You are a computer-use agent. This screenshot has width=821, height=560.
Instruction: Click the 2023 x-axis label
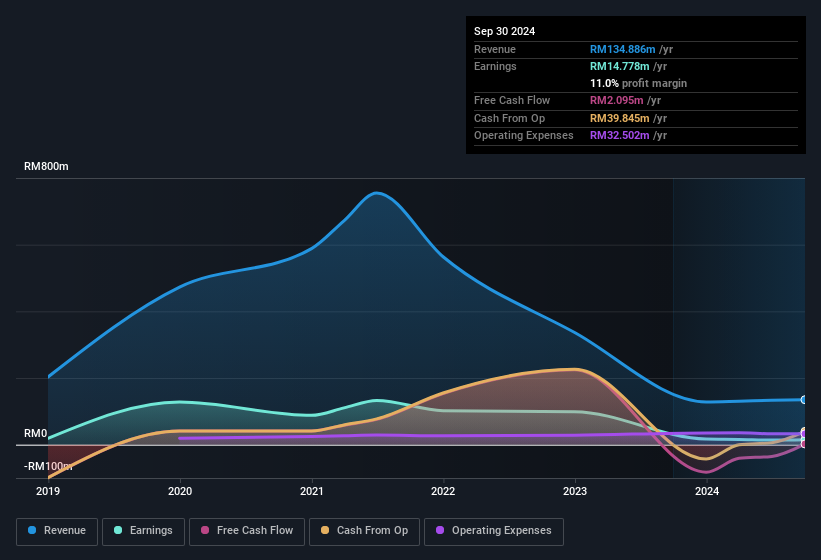(x=575, y=491)
